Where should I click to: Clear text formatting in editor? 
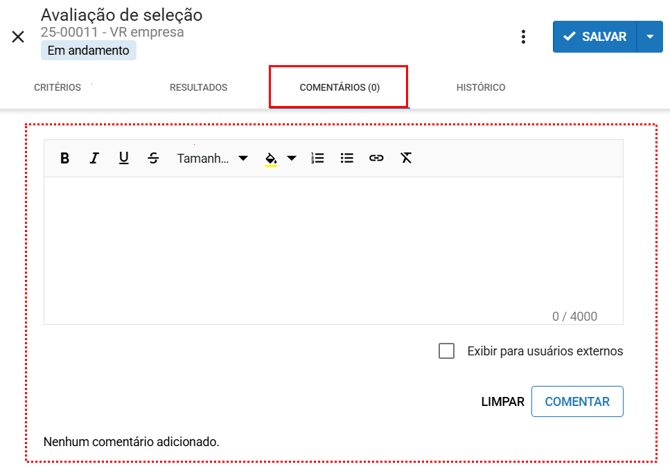tap(406, 158)
